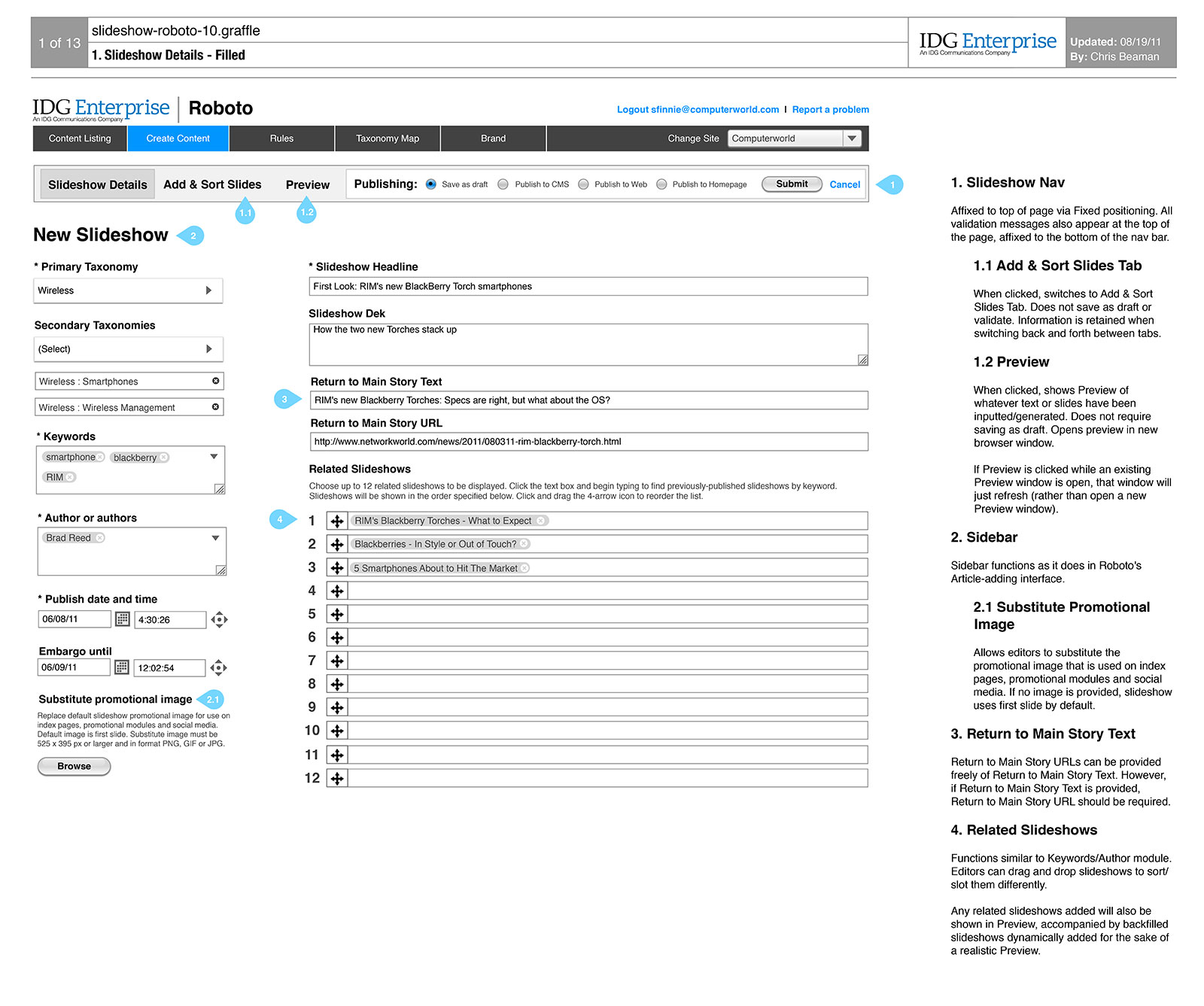Click drag handle icon for related slideshow row 1
This screenshot has width=1204, height=1006.
click(x=337, y=521)
